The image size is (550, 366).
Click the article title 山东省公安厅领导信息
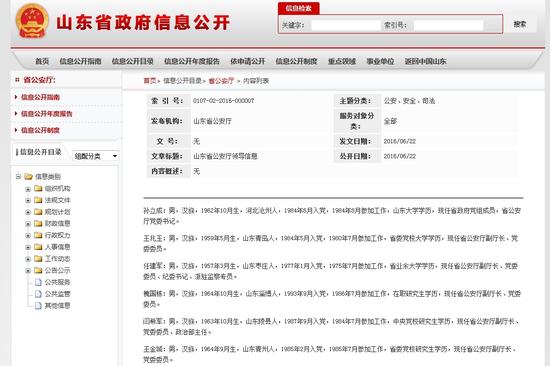225,156
